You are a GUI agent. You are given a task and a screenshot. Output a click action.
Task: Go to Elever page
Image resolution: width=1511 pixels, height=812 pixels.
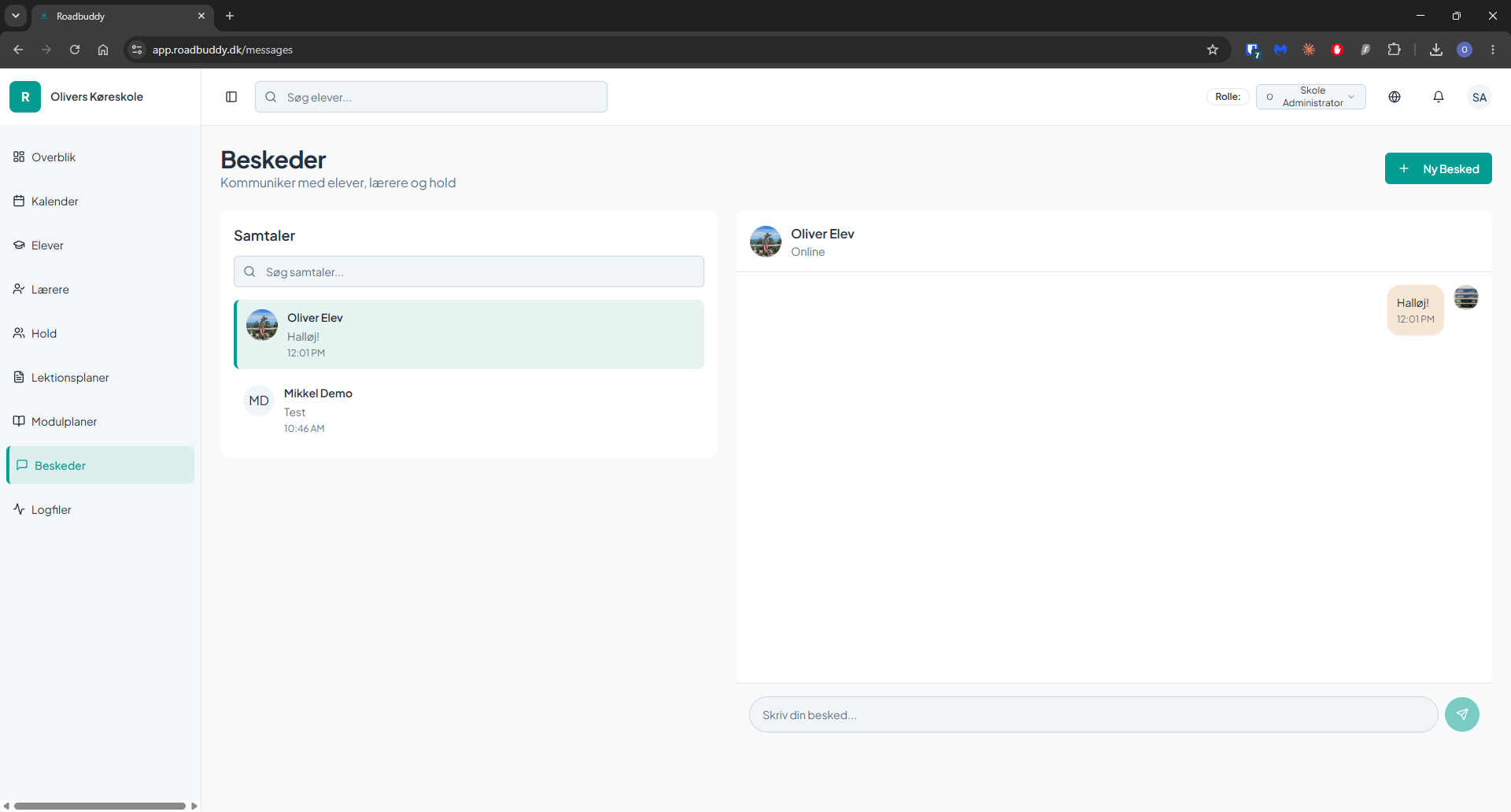[x=100, y=245]
